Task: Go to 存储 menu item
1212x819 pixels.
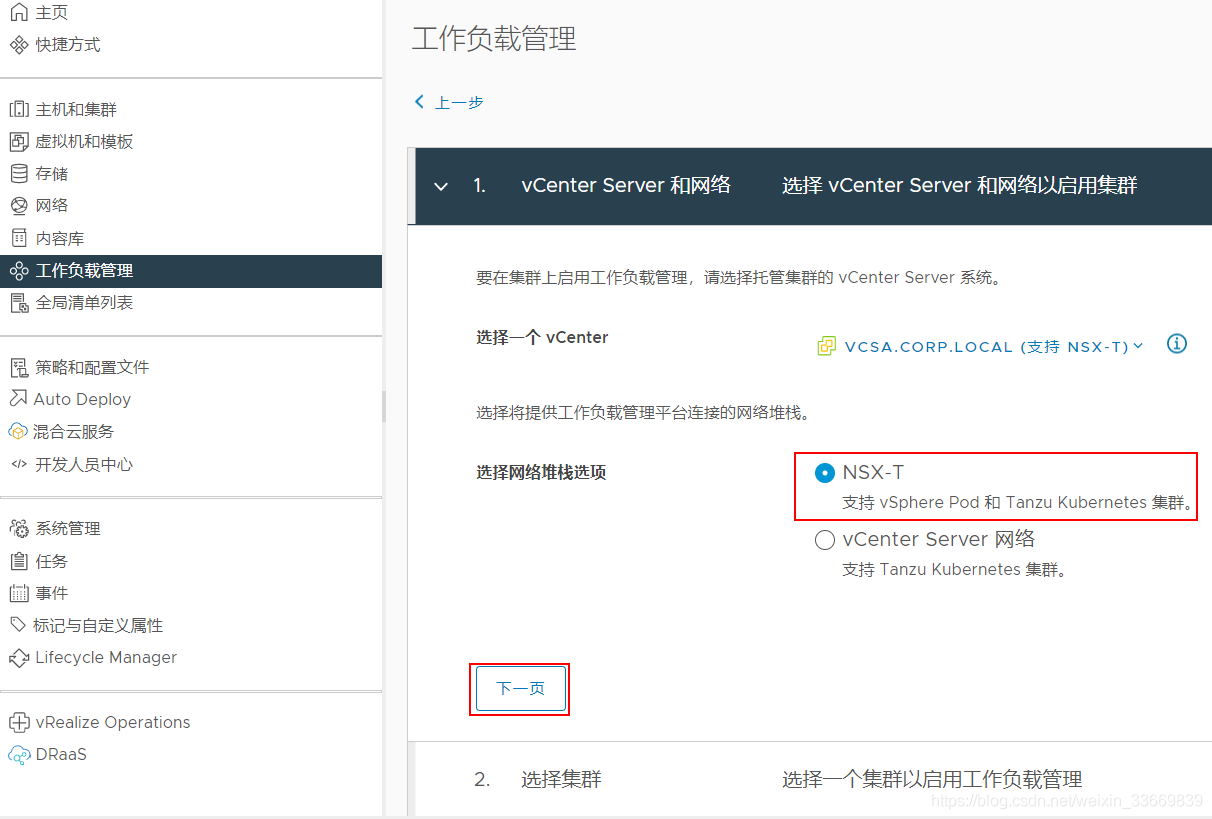Action: [52, 173]
